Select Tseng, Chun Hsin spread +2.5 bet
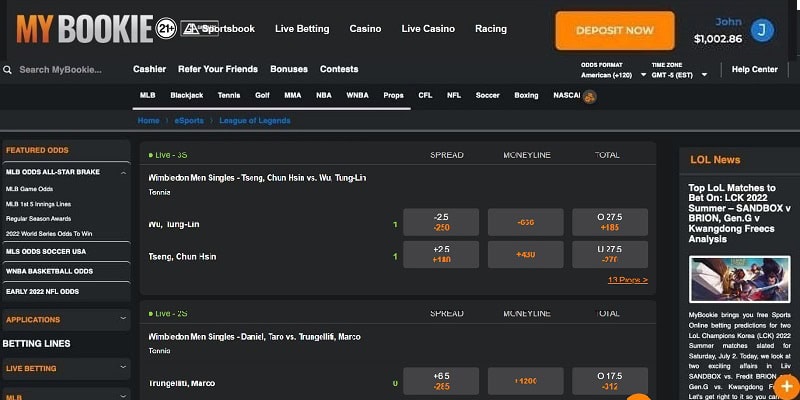The image size is (800, 400). (441, 255)
